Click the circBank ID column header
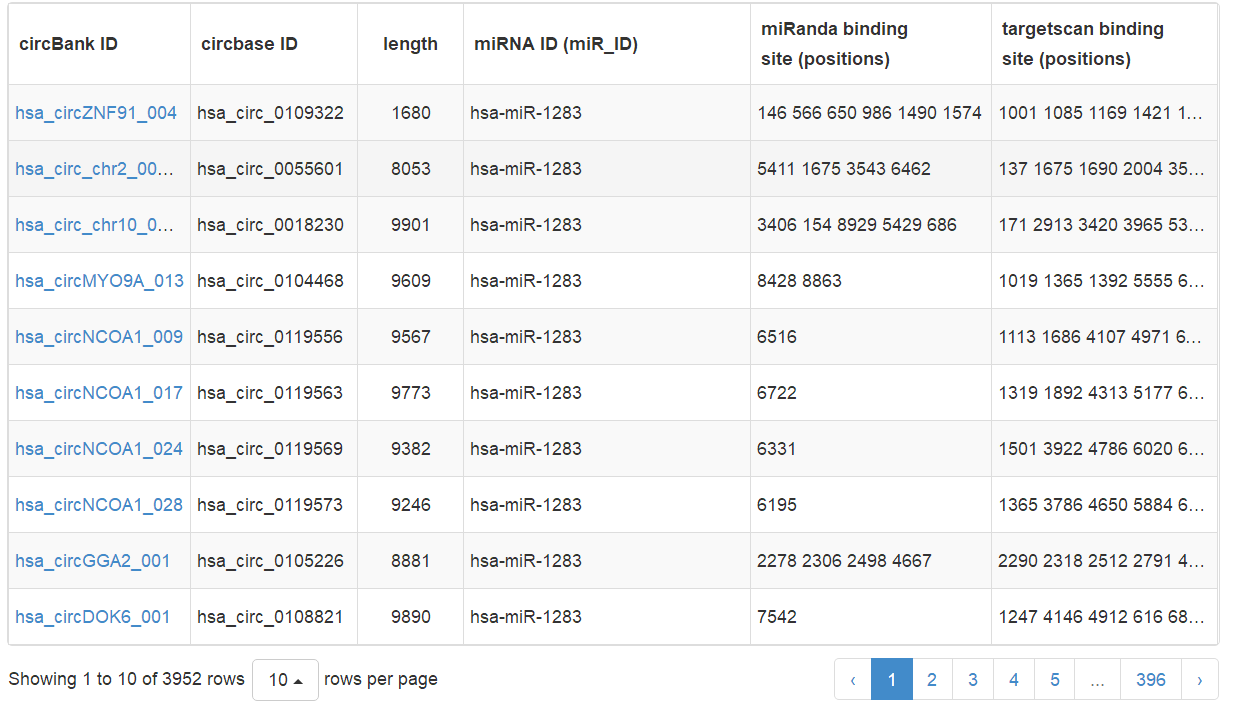The width and height of the screenshot is (1235, 713). (x=69, y=44)
